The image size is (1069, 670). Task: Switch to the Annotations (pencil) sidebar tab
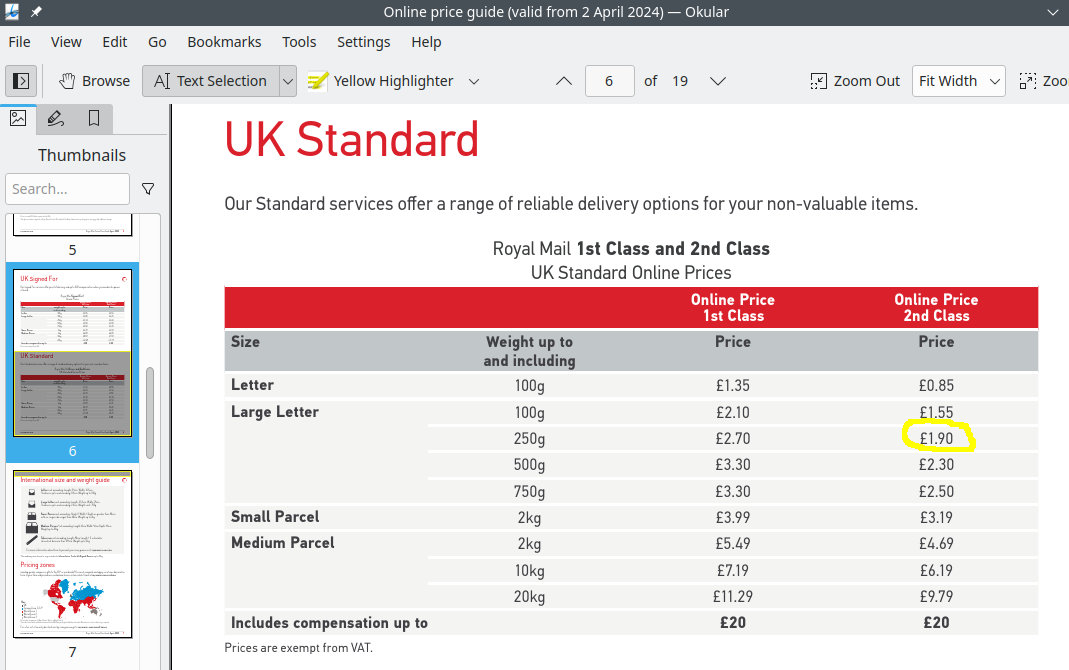(56, 119)
